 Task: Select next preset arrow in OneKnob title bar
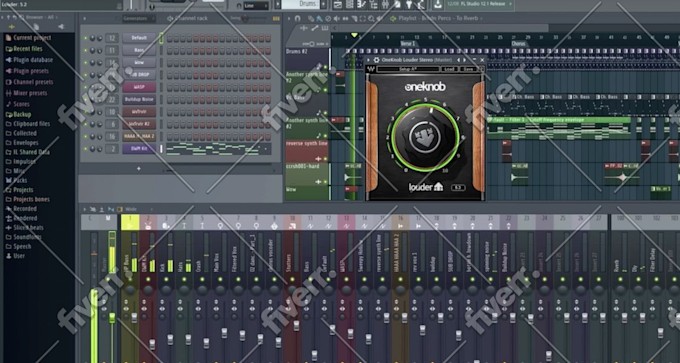point(464,60)
